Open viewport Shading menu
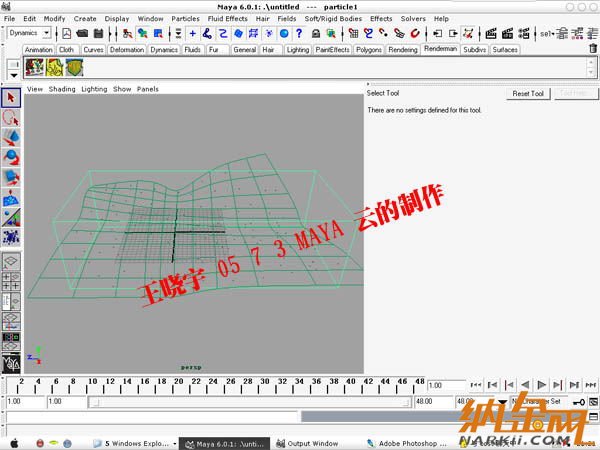Image resolution: width=600 pixels, height=450 pixels. click(62, 89)
